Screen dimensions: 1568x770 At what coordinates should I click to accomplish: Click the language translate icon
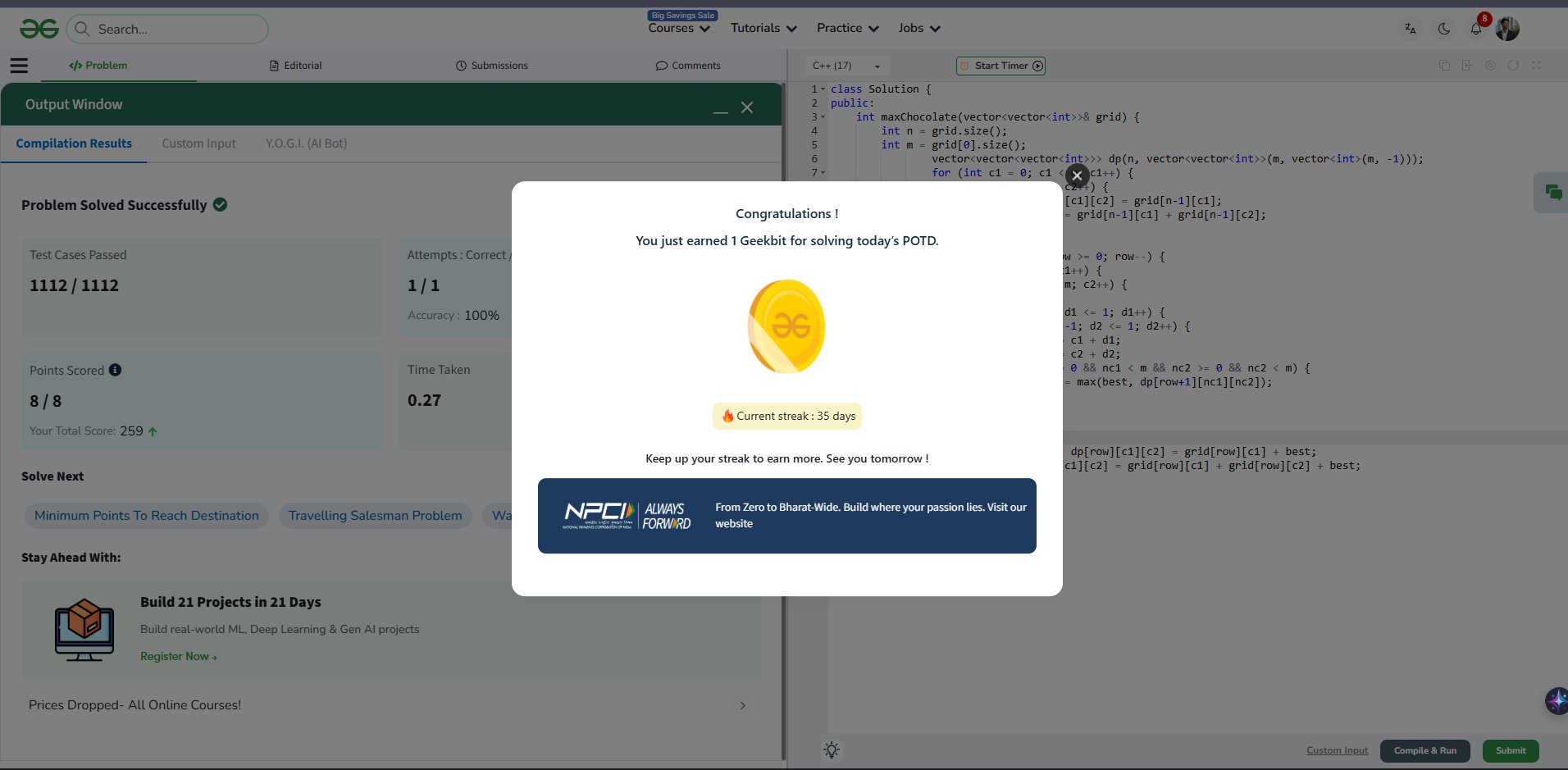(1411, 29)
